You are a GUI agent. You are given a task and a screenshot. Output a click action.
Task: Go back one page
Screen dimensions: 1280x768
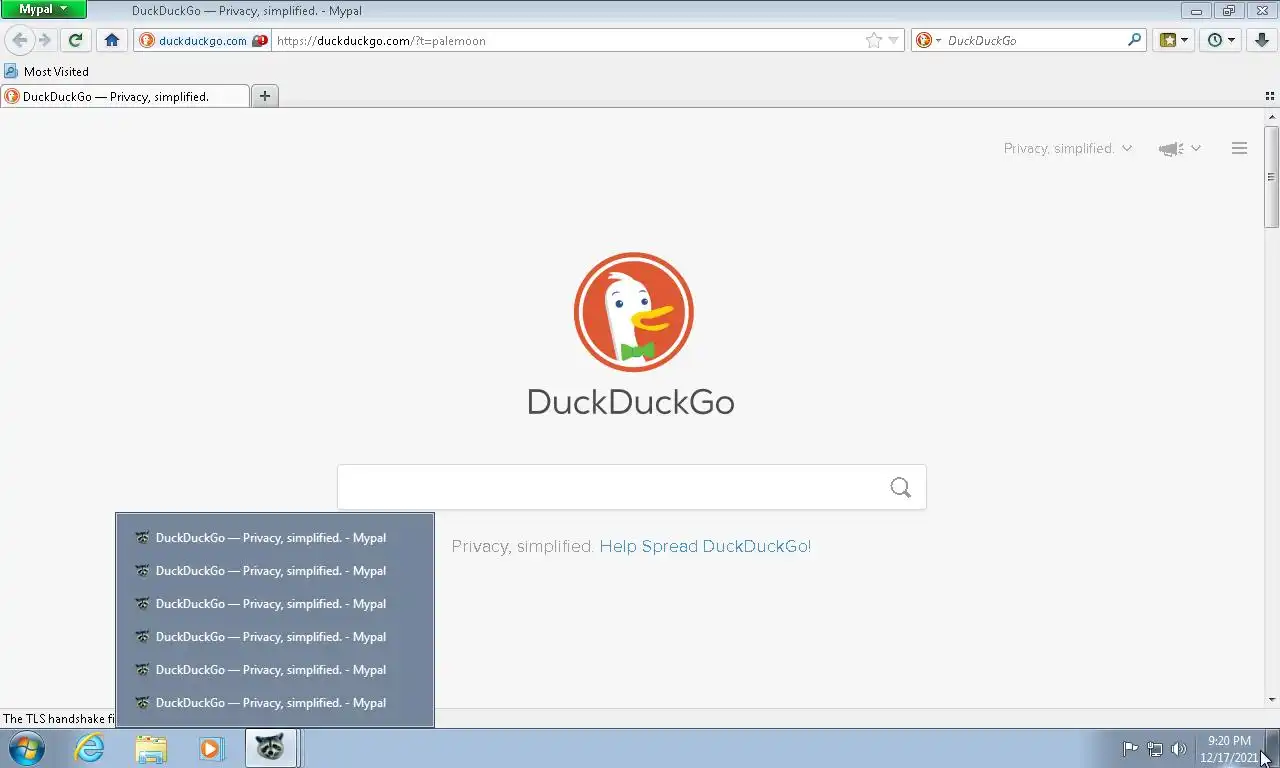pos(19,40)
